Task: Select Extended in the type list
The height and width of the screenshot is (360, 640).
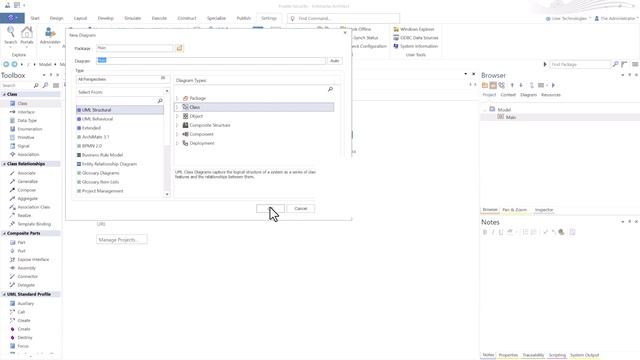Action: (x=91, y=128)
